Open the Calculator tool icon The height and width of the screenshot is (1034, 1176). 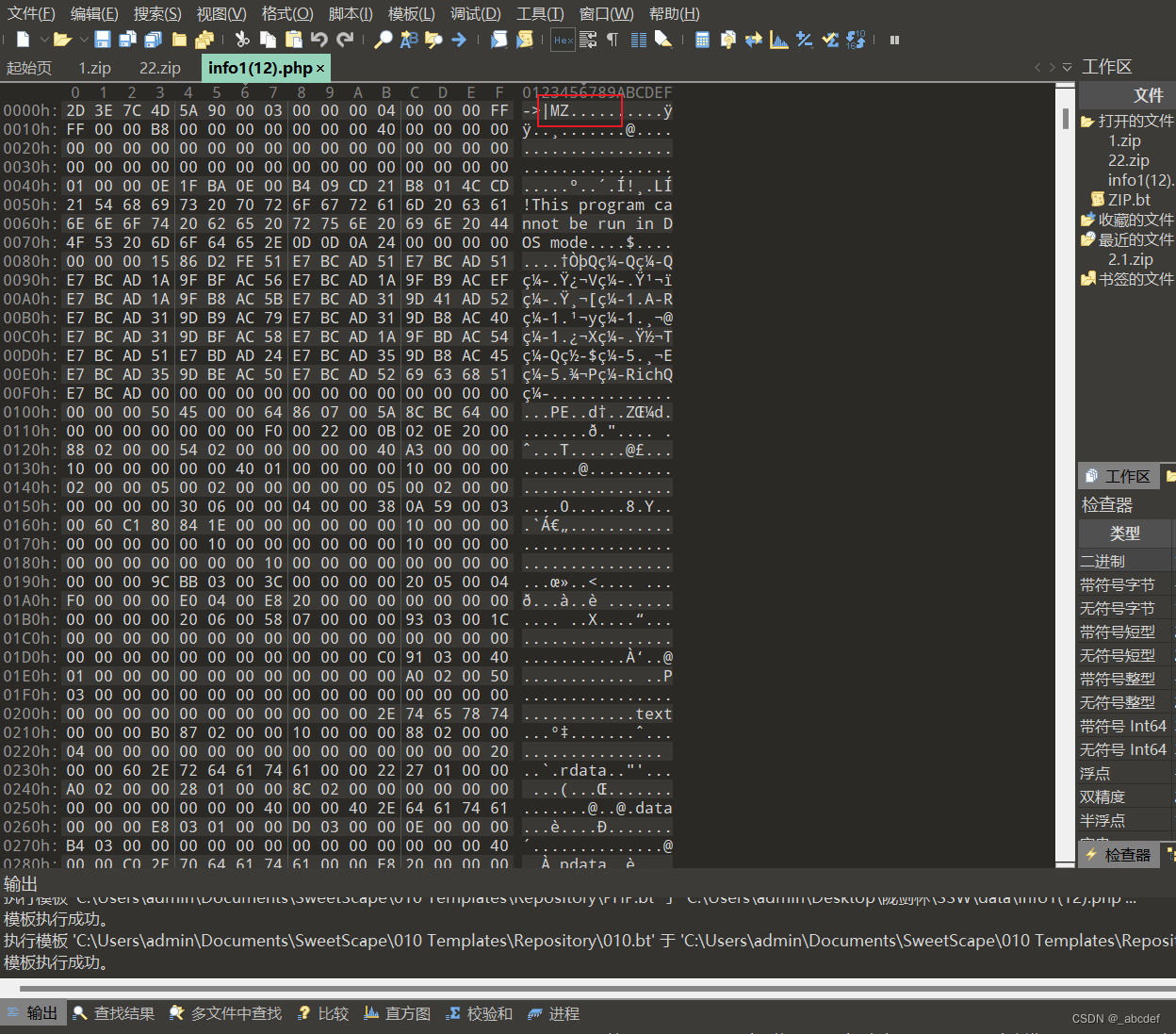tap(702, 40)
